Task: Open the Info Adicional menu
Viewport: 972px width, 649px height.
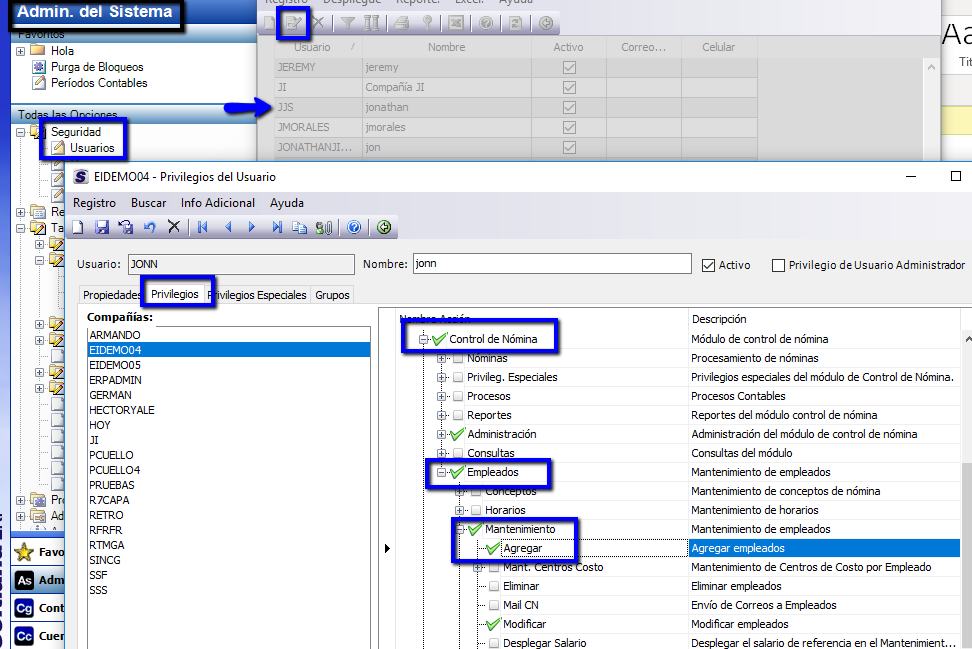Action: click(218, 203)
